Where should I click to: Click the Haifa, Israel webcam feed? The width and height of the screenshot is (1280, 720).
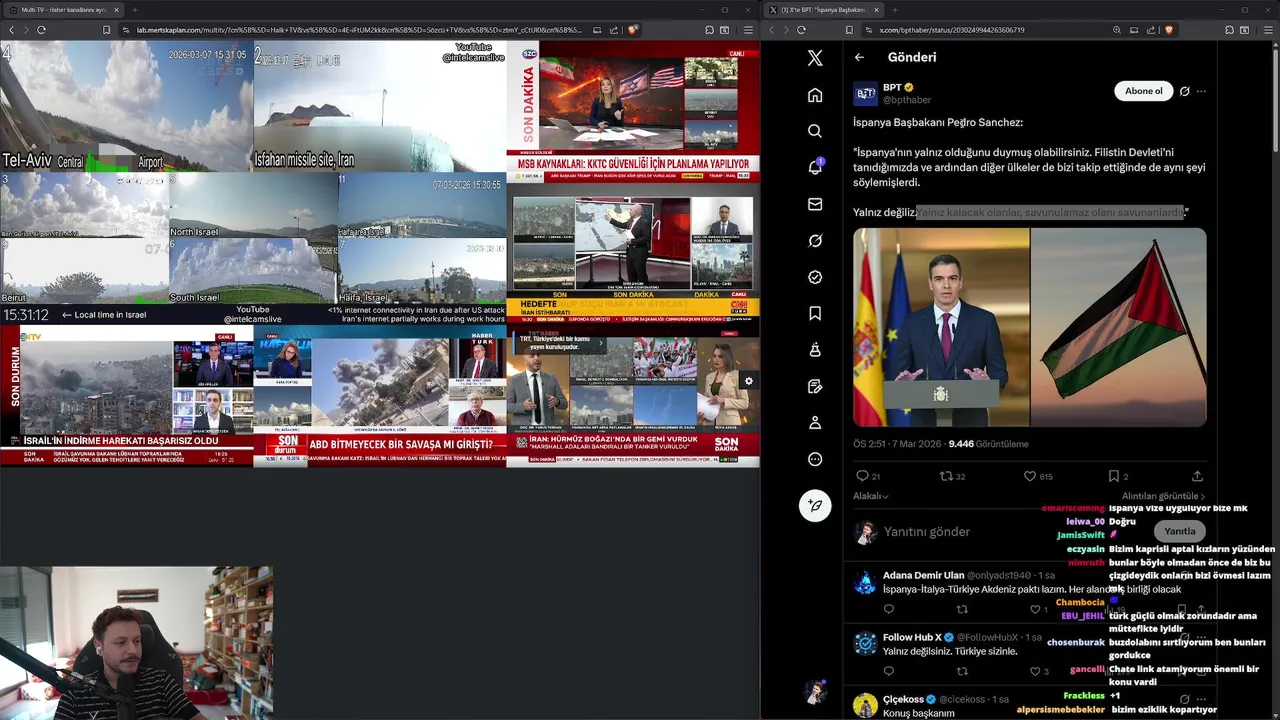[x=422, y=271]
